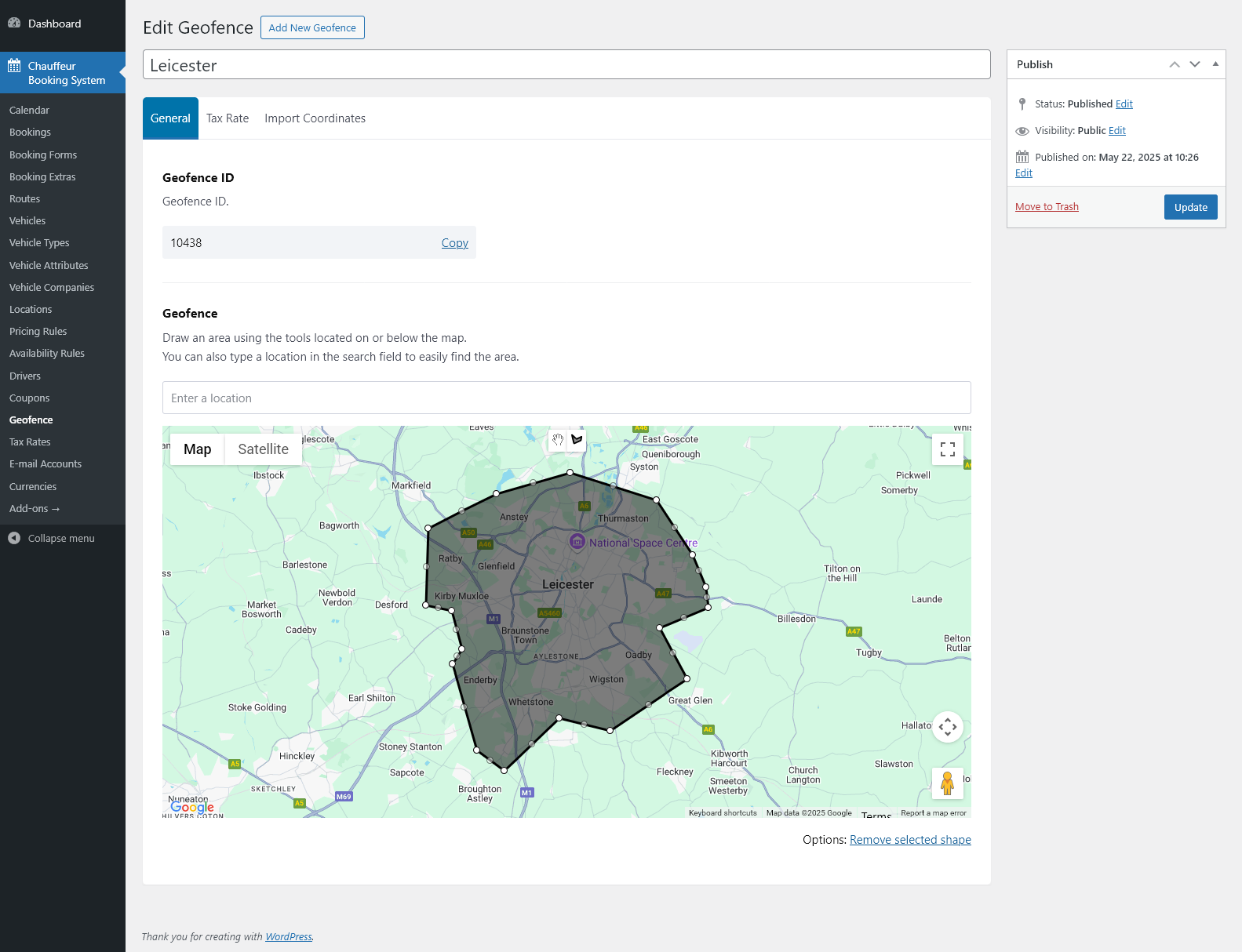Click the Market Bosworth label on map
This screenshot has height=952, width=1242.
[261, 609]
